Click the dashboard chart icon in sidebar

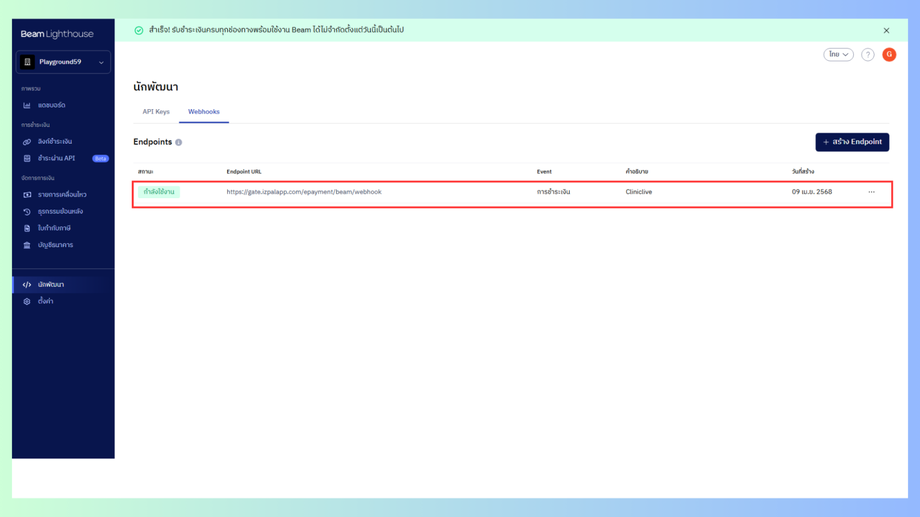coord(27,106)
